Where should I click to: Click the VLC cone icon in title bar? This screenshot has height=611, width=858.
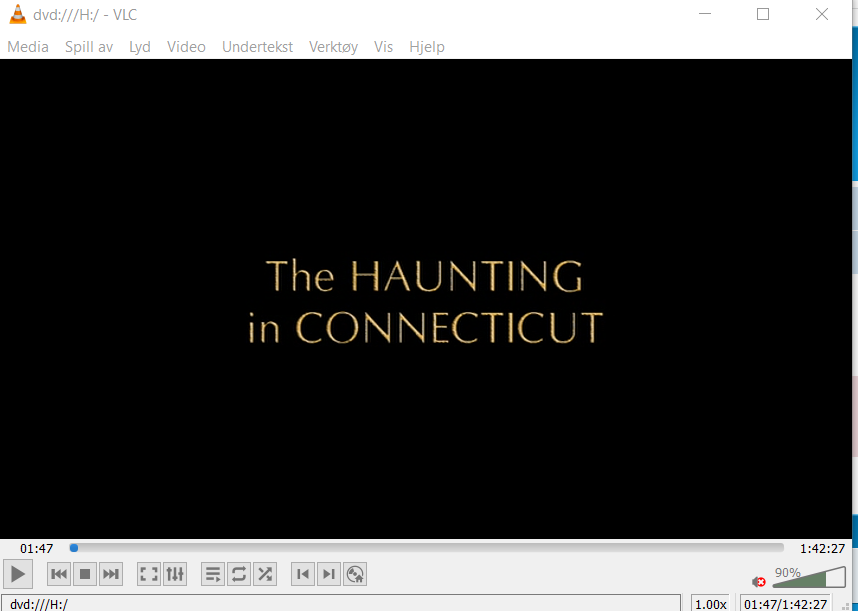18,15
